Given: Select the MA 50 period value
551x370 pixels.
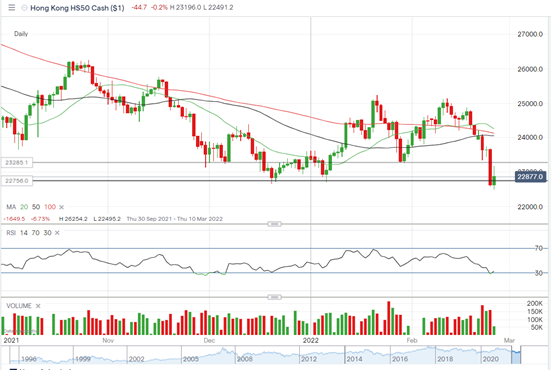Looking at the screenshot, I should [x=36, y=207].
